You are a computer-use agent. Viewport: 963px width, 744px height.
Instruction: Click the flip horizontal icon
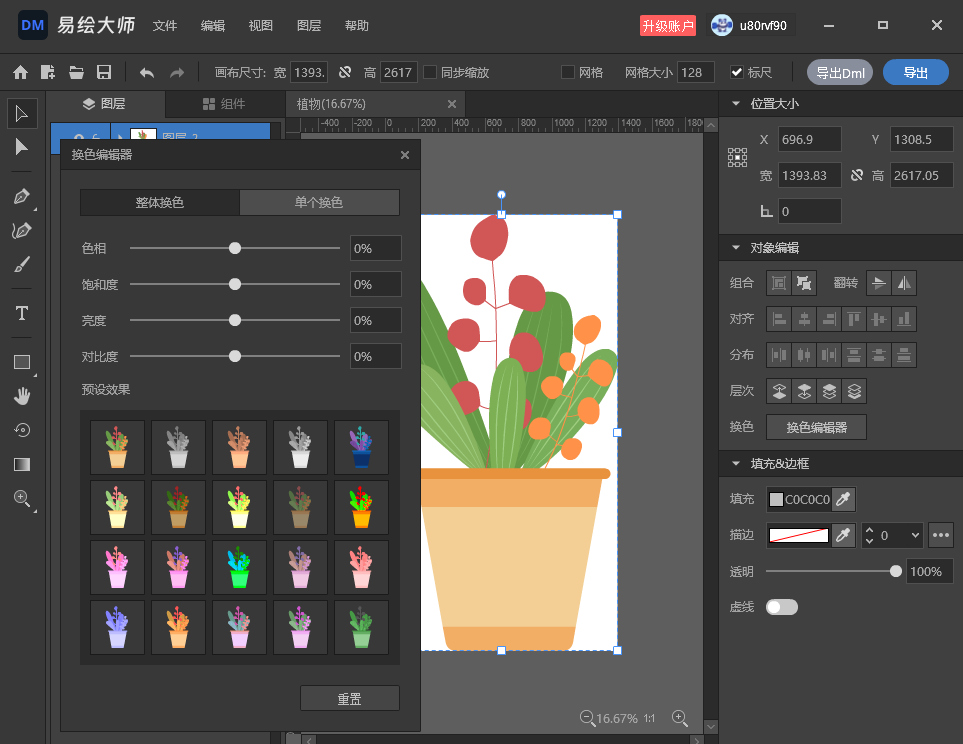[x=903, y=283]
